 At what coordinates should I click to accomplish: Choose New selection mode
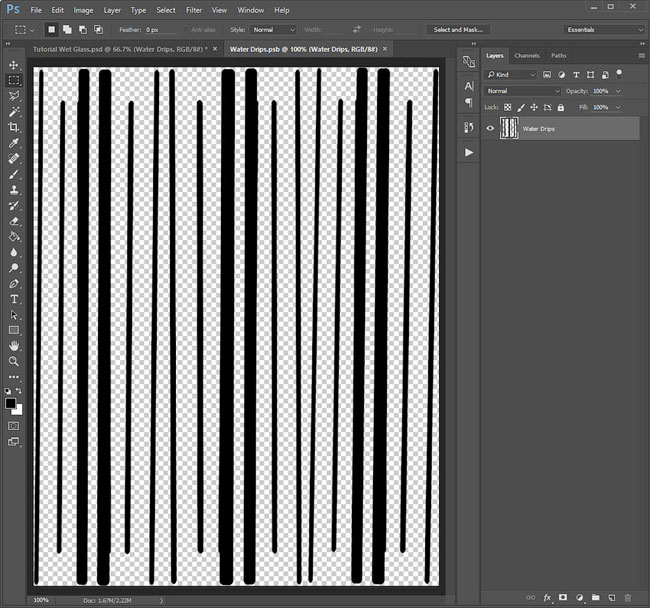(x=51, y=29)
